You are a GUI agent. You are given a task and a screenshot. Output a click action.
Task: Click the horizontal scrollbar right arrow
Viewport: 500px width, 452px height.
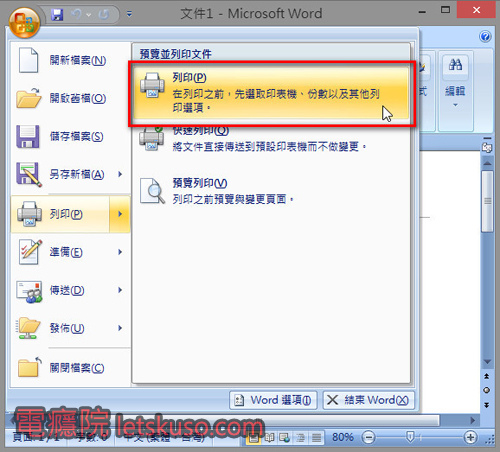[x=472, y=420]
